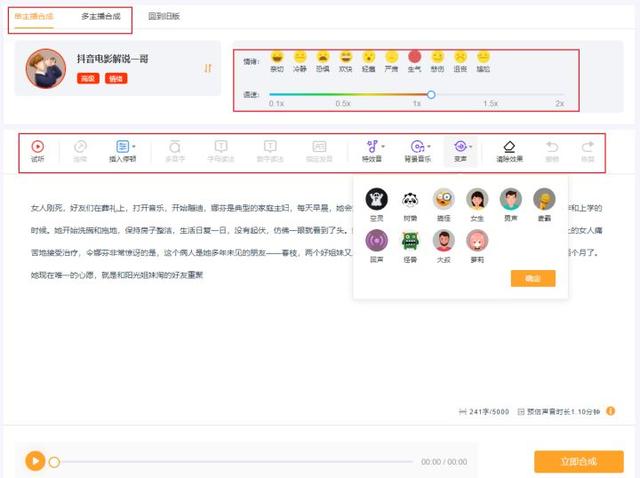Choose the surprised open-mouth emotion emoji
Screen dimensions: 640x478
pos(369,57)
